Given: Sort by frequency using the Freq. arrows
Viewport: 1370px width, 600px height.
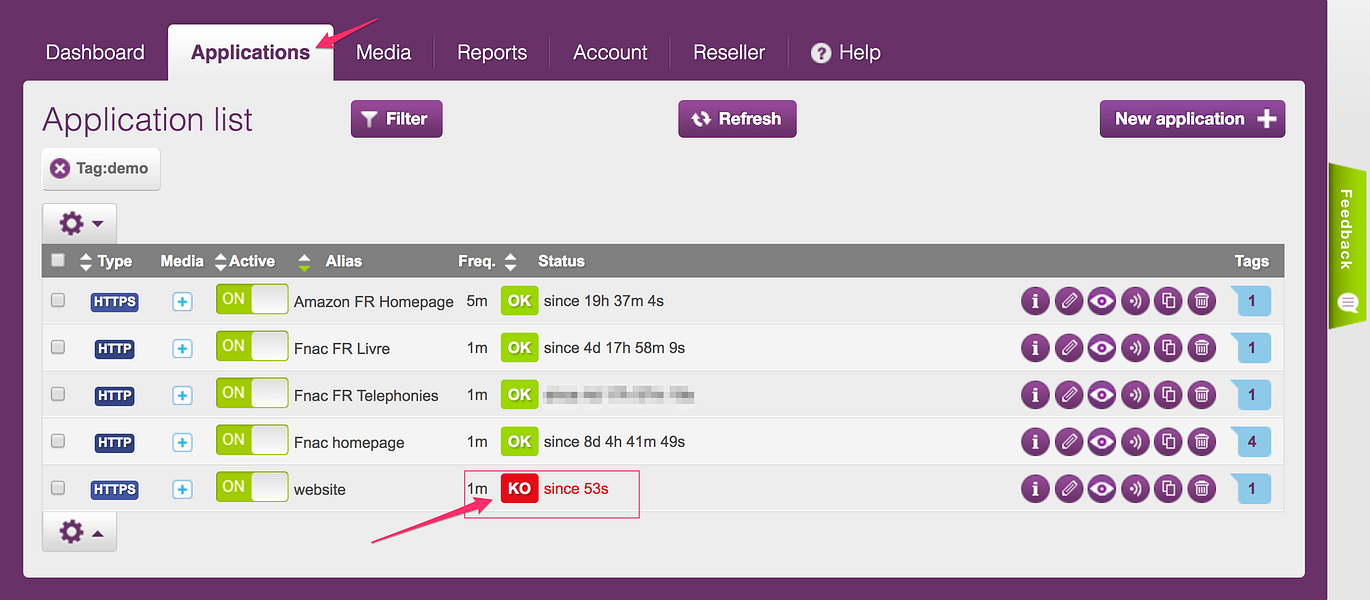Looking at the screenshot, I should [x=511, y=260].
